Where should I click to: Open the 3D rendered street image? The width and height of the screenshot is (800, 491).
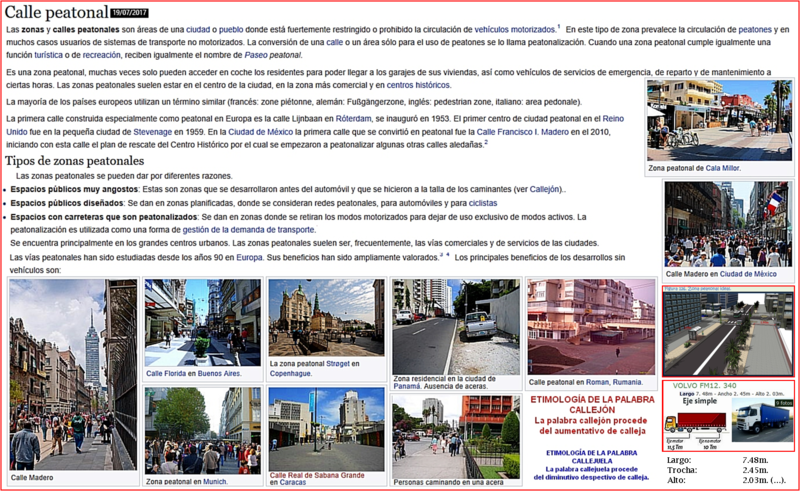[729, 333]
